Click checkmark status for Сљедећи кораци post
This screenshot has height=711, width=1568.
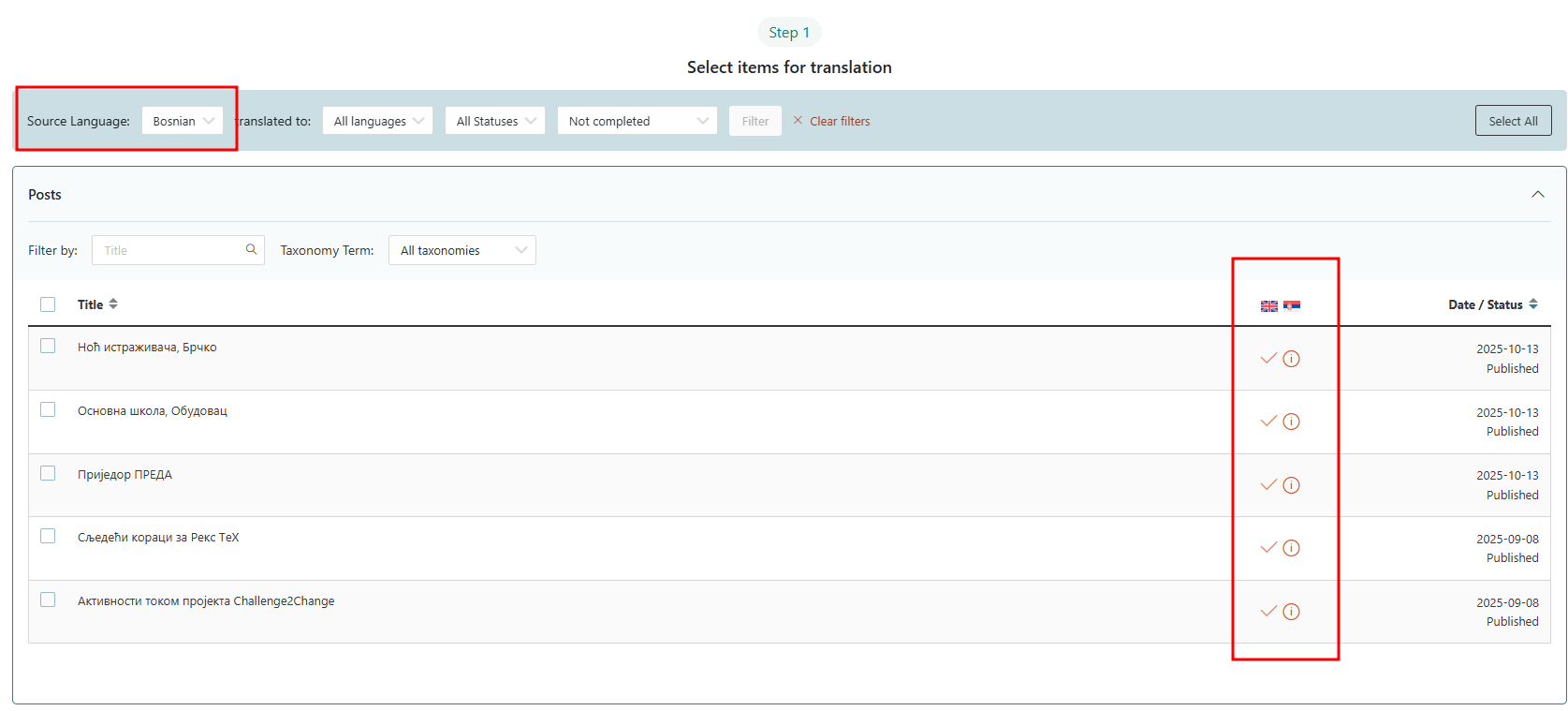point(1268,548)
